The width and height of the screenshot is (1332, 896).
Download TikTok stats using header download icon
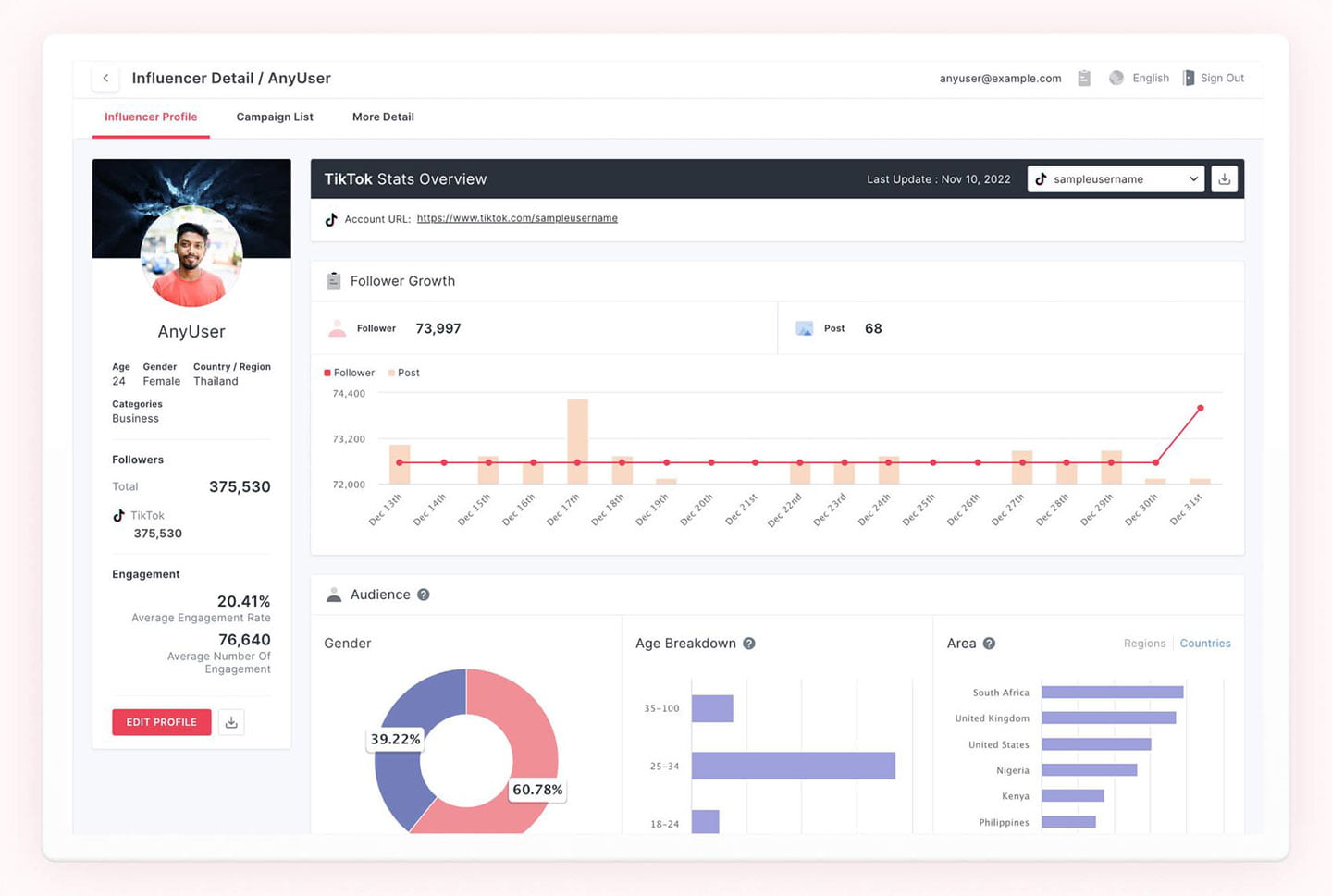1224,179
